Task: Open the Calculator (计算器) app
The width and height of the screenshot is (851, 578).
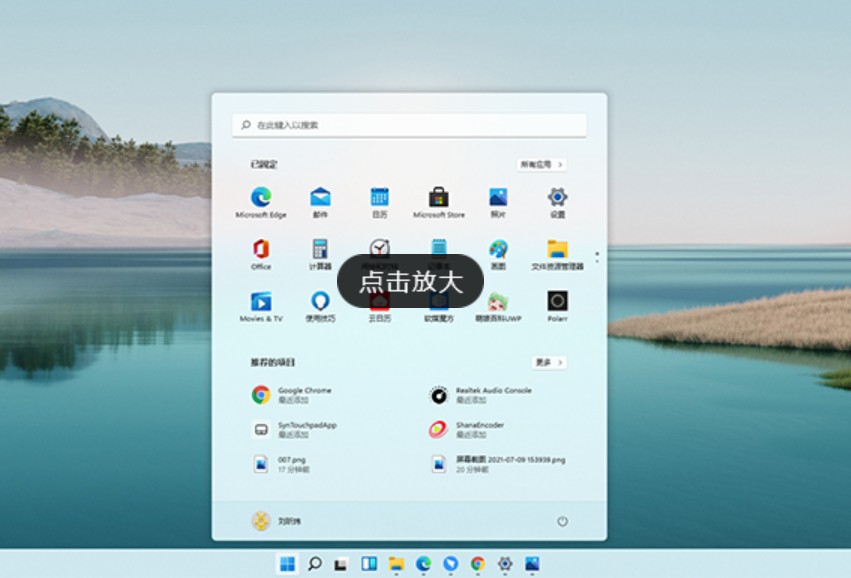Action: [320, 250]
